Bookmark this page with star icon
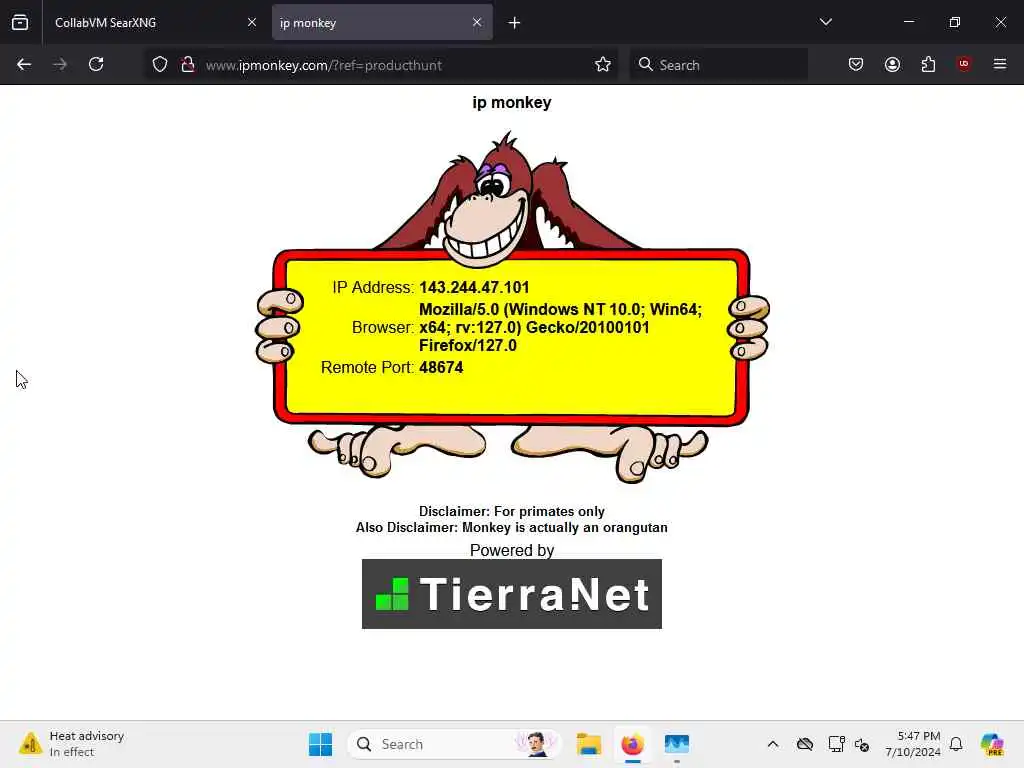The image size is (1024, 768). [603, 65]
